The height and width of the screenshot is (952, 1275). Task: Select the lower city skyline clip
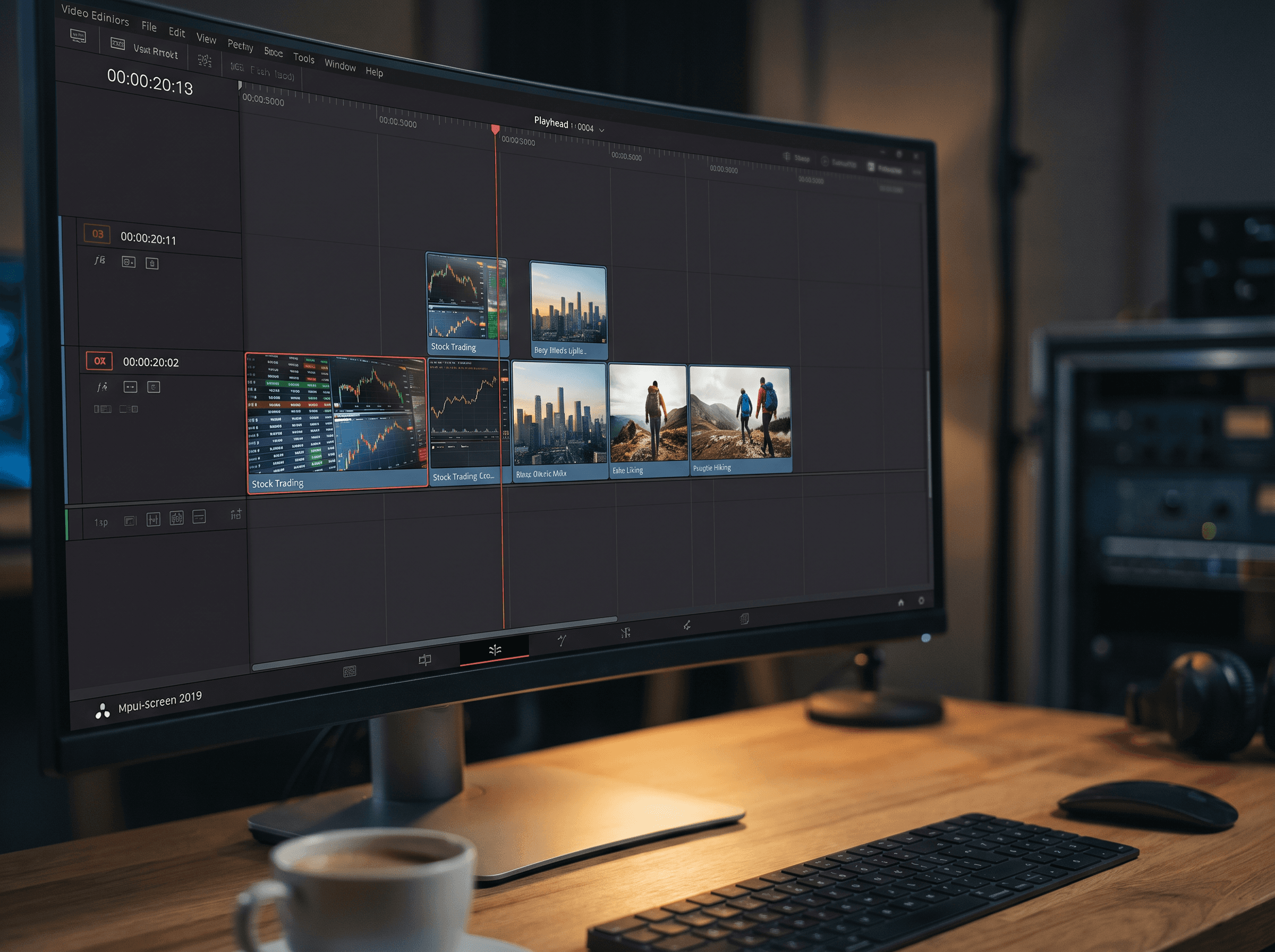click(559, 422)
